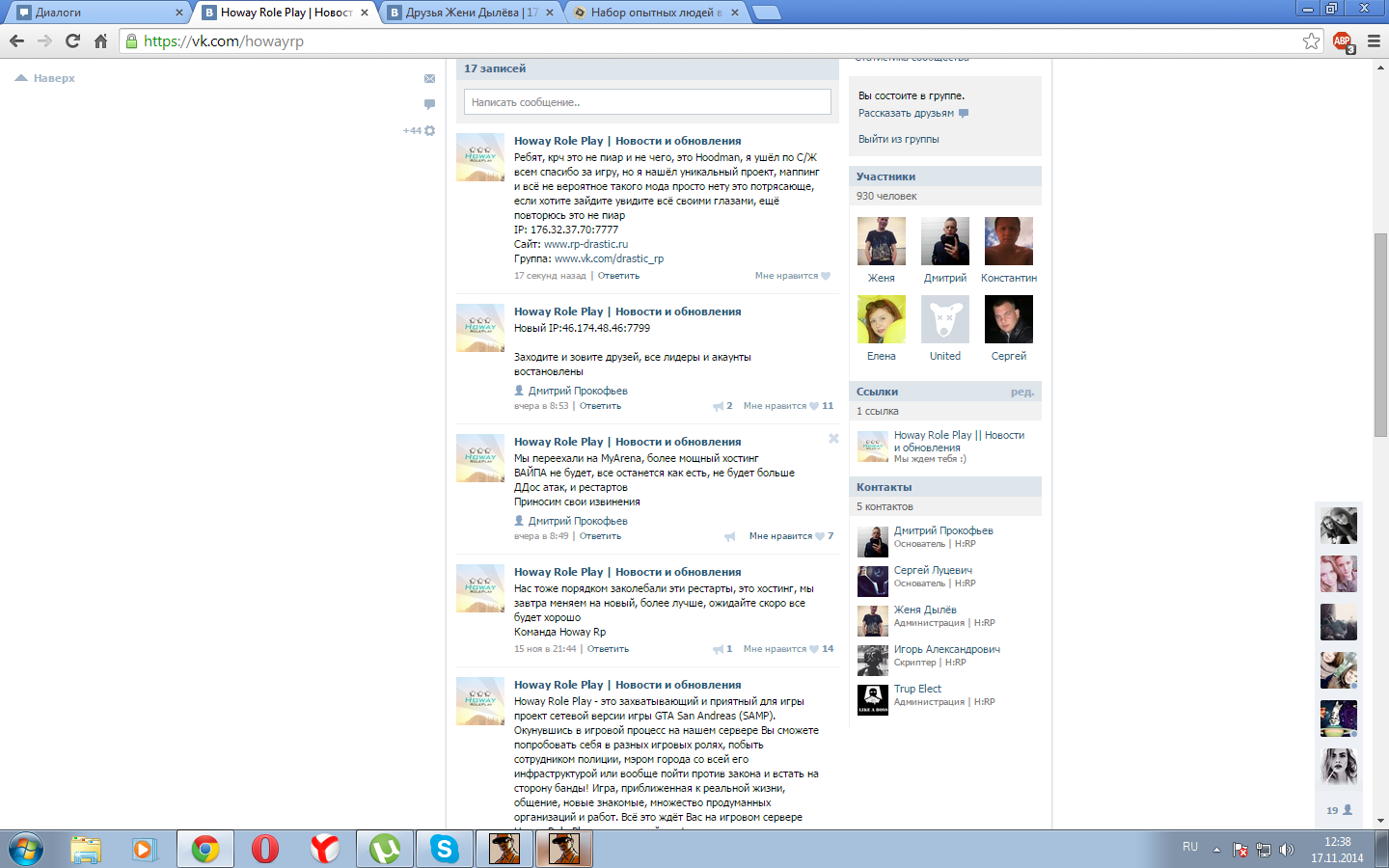The image size is (1389, 868).
Task: Open the www.rp-drastic.ru link
Action: tap(586, 244)
